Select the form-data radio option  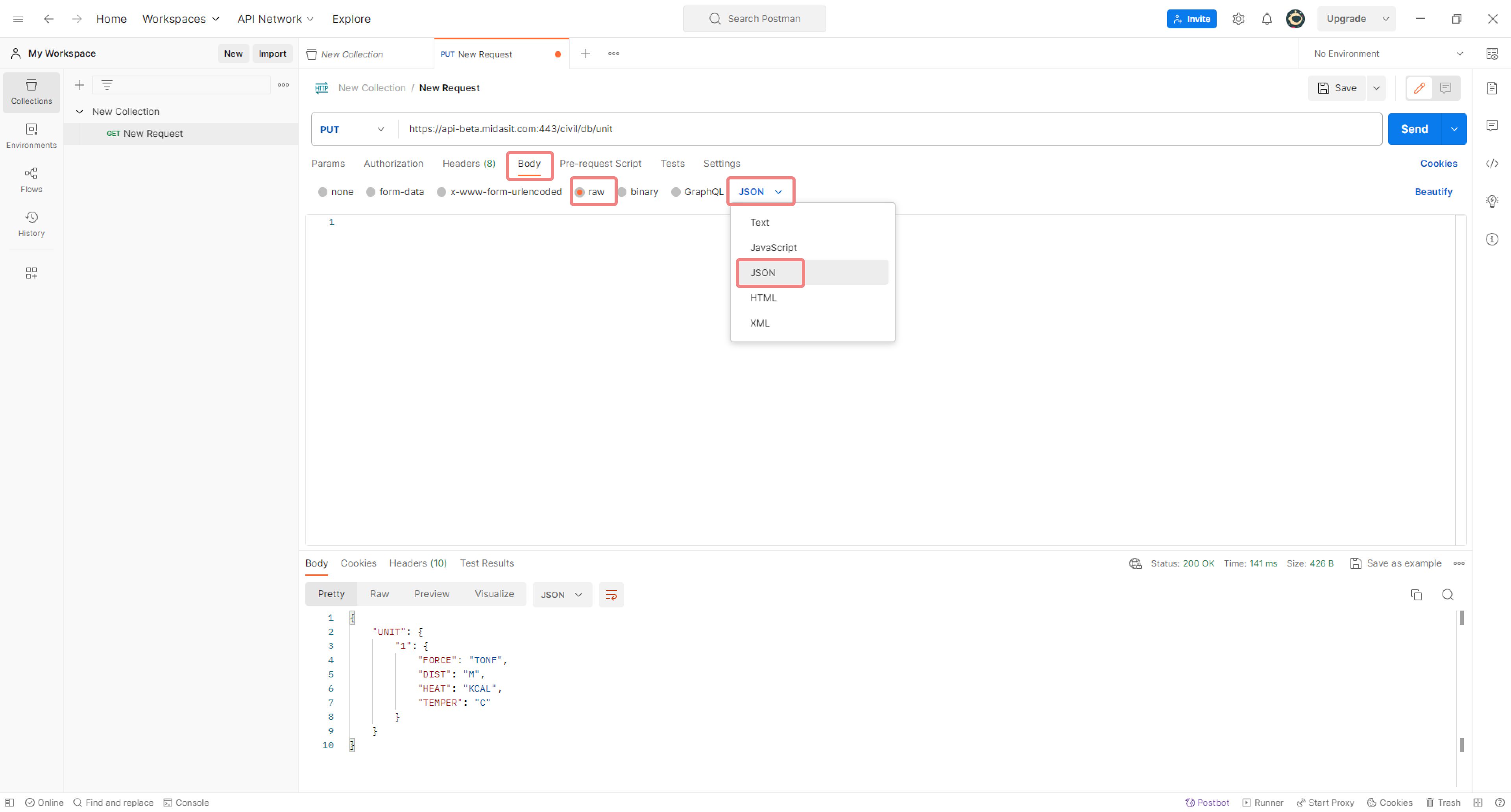[x=371, y=192]
